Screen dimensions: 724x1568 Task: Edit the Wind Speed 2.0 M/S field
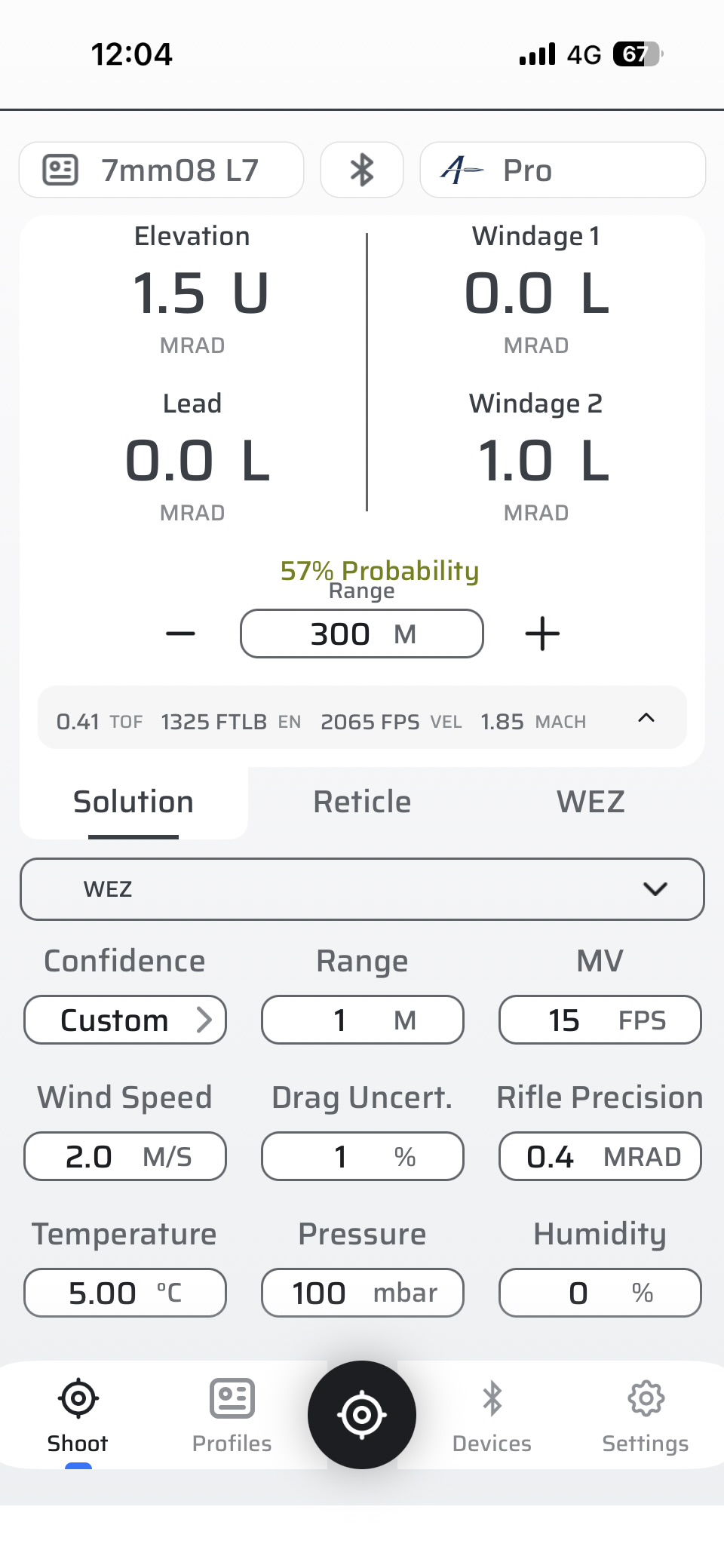pyautogui.click(x=125, y=1156)
